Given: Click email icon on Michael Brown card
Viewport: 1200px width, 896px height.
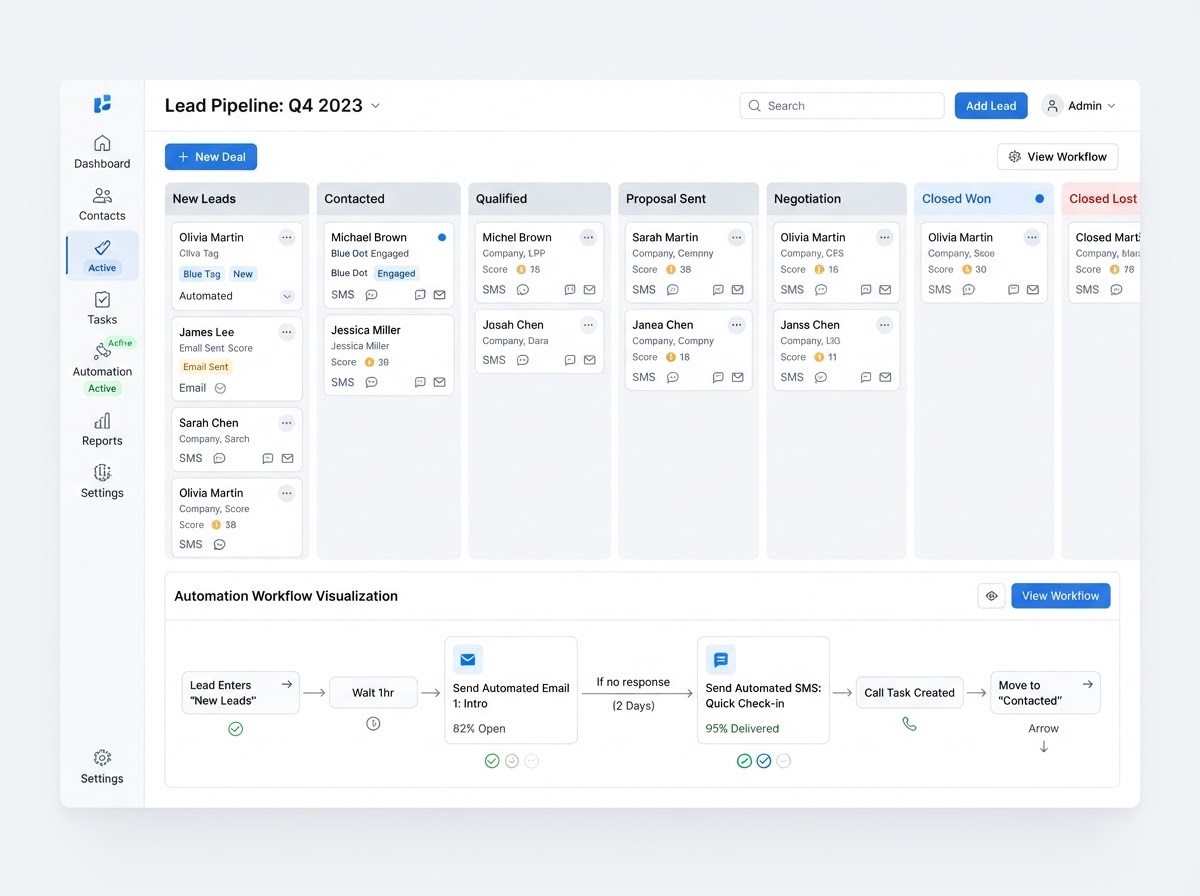Looking at the screenshot, I should click(x=439, y=295).
